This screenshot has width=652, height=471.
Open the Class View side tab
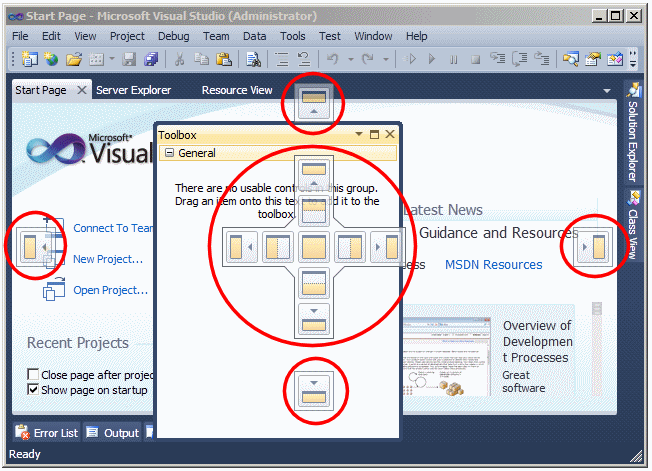coord(632,225)
